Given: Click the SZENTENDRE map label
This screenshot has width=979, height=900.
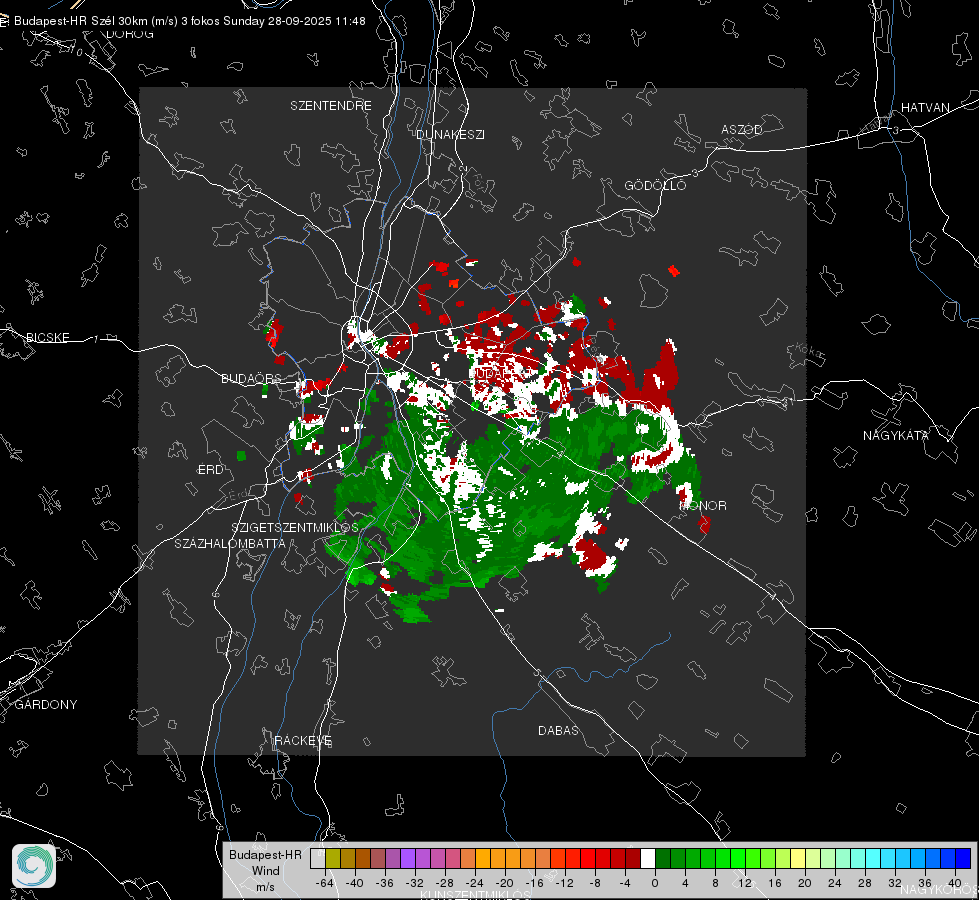Looking at the screenshot, I should (331, 106).
